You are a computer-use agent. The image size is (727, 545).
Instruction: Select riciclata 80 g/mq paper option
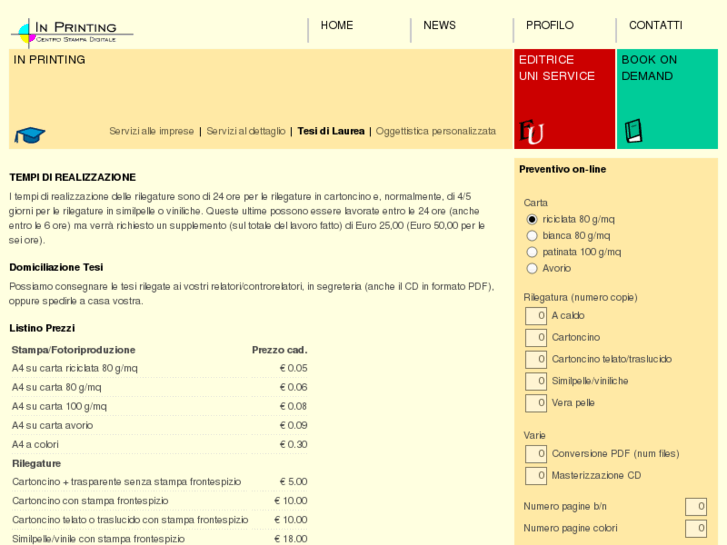tap(532, 219)
